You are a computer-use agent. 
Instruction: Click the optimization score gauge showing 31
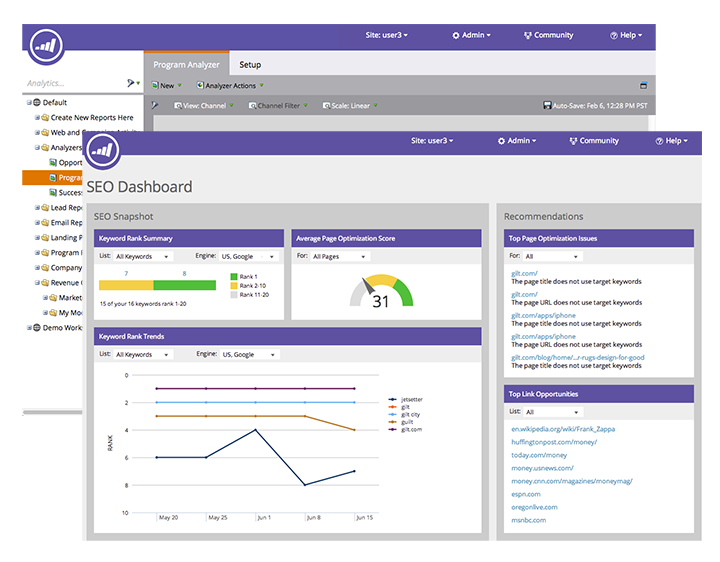coord(381,292)
